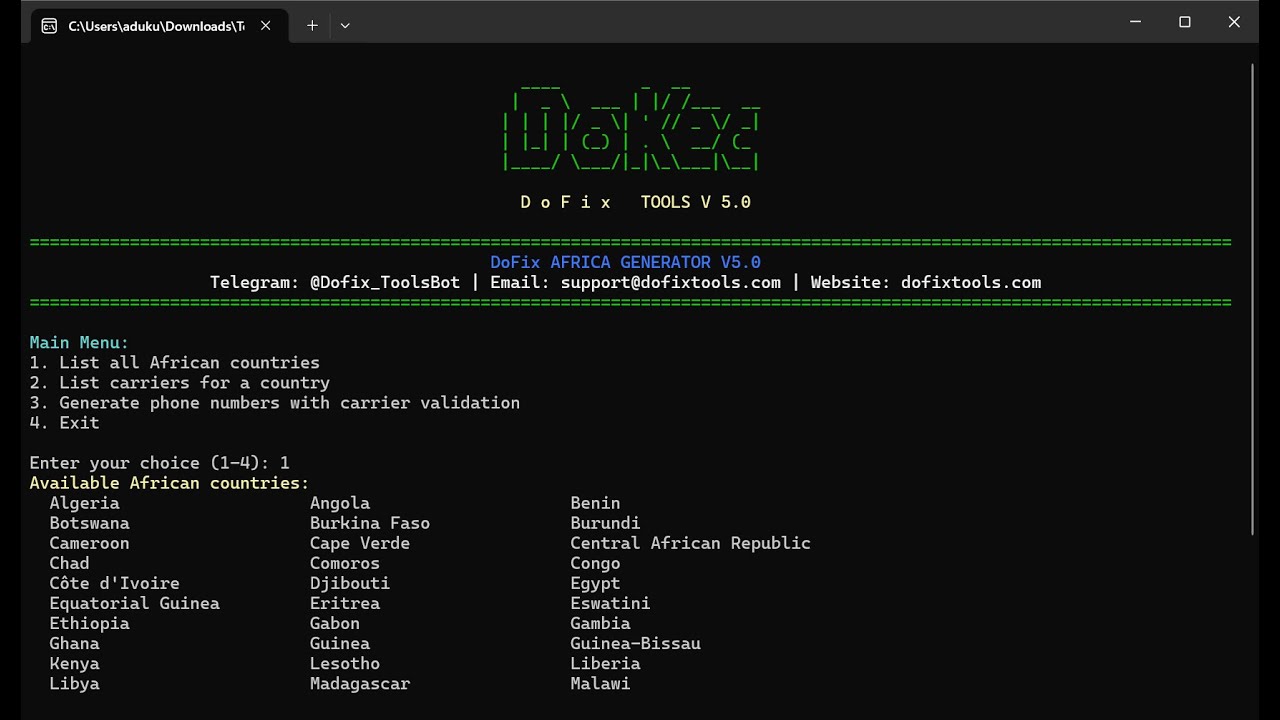Image resolution: width=1280 pixels, height=720 pixels.
Task: Click Congo in the country list
Action: click(595, 563)
